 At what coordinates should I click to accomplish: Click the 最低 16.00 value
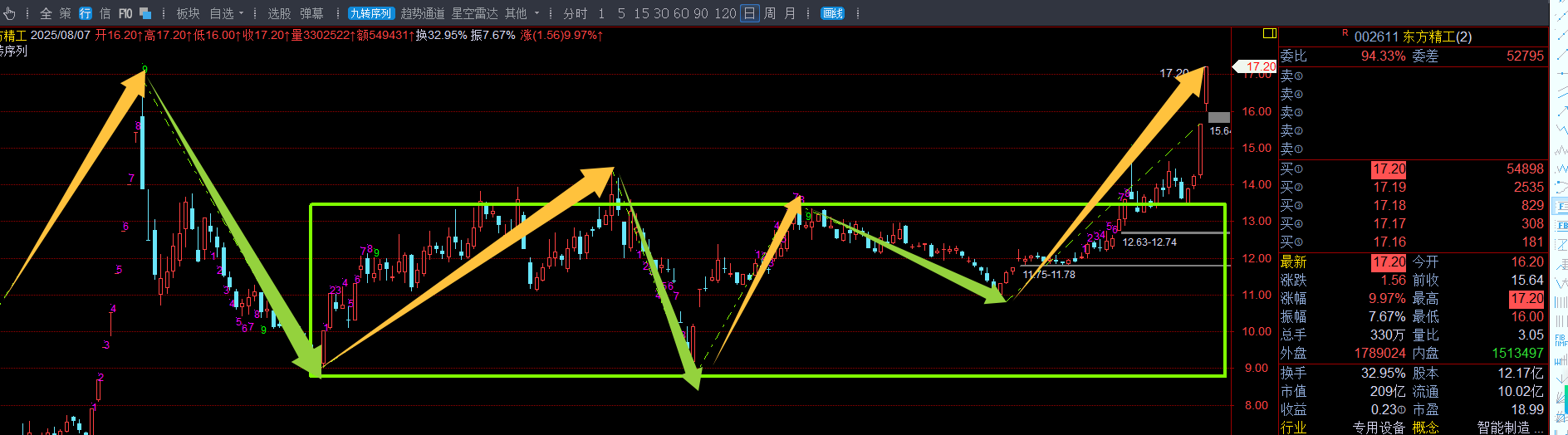(1527, 316)
